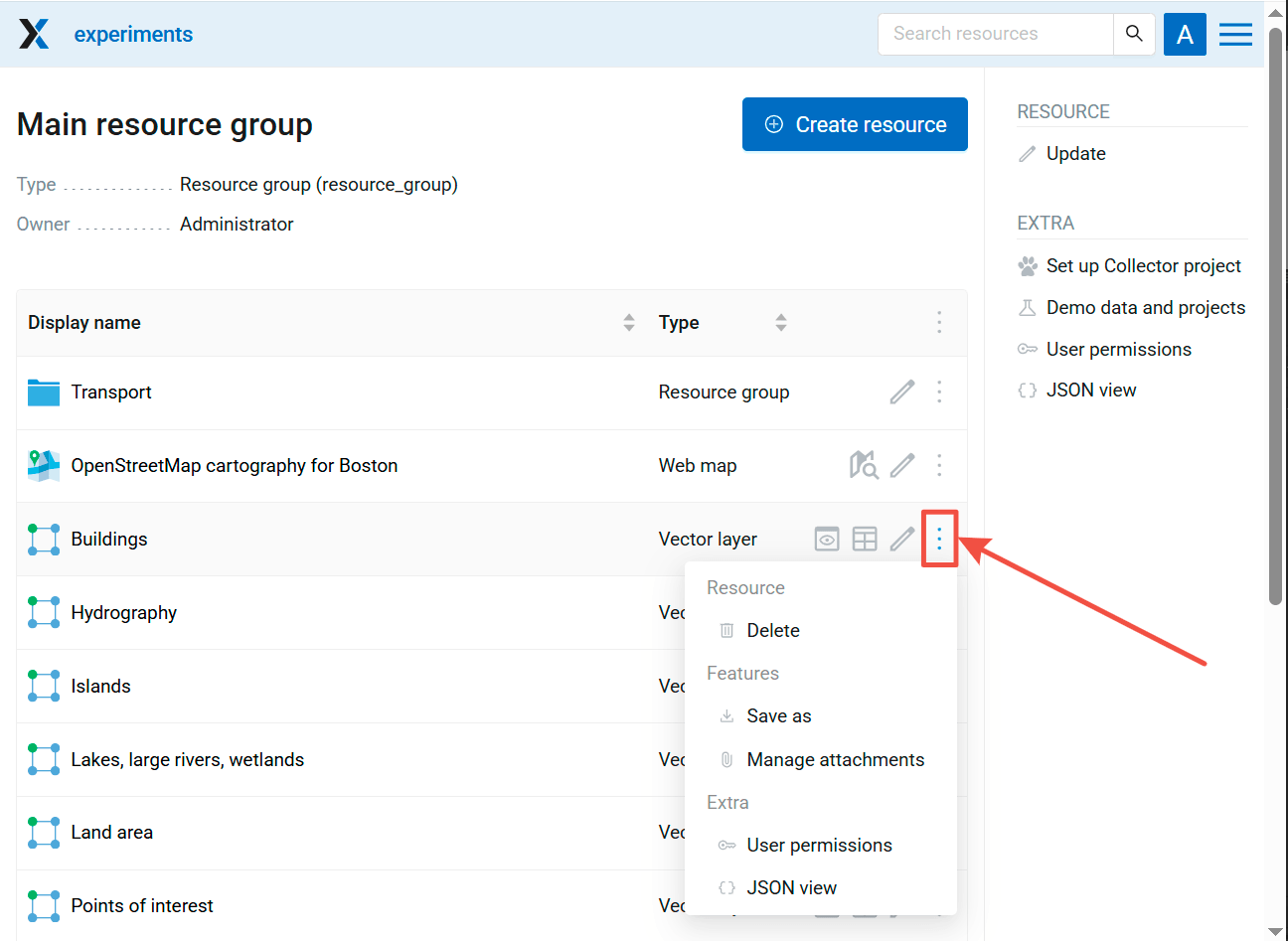Click the user avatar 'A' icon
Screen dimensions: 1288x941
point(1185,34)
